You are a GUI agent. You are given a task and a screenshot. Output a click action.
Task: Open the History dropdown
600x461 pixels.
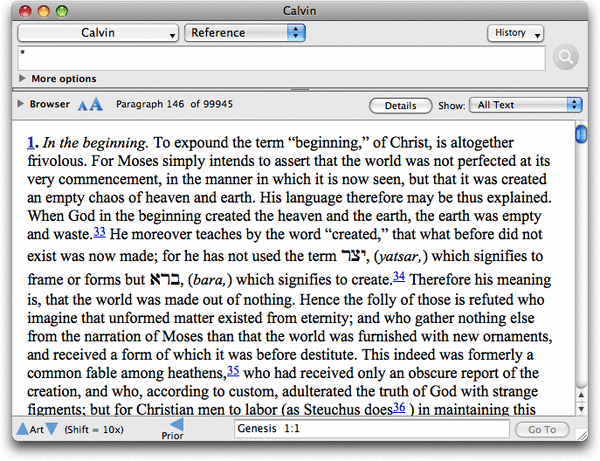click(x=515, y=33)
